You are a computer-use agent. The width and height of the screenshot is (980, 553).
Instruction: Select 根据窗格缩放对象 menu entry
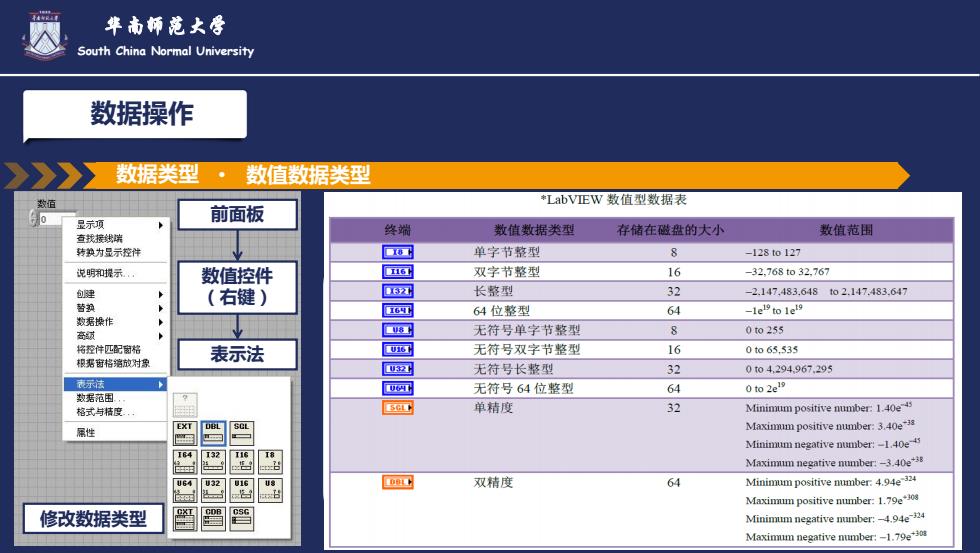(x=116, y=363)
